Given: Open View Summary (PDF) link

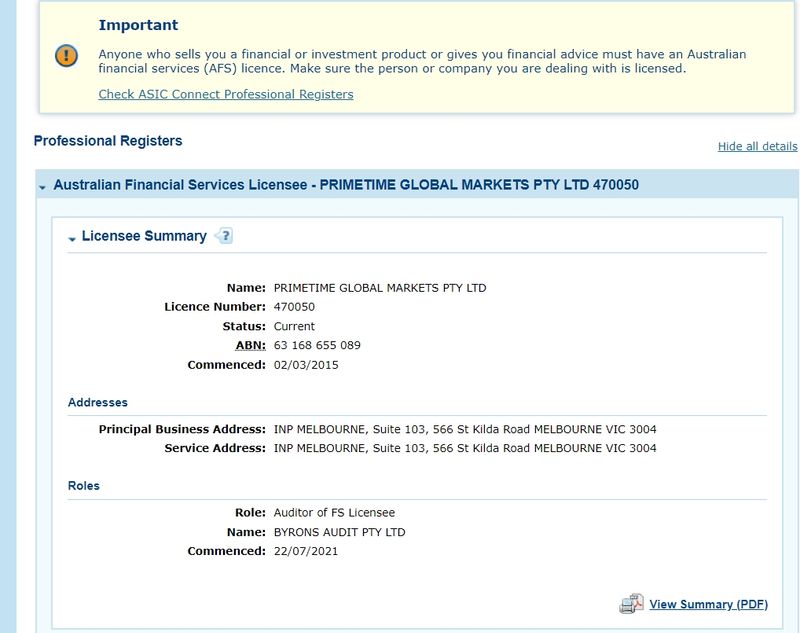Looking at the screenshot, I should [x=708, y=604].
